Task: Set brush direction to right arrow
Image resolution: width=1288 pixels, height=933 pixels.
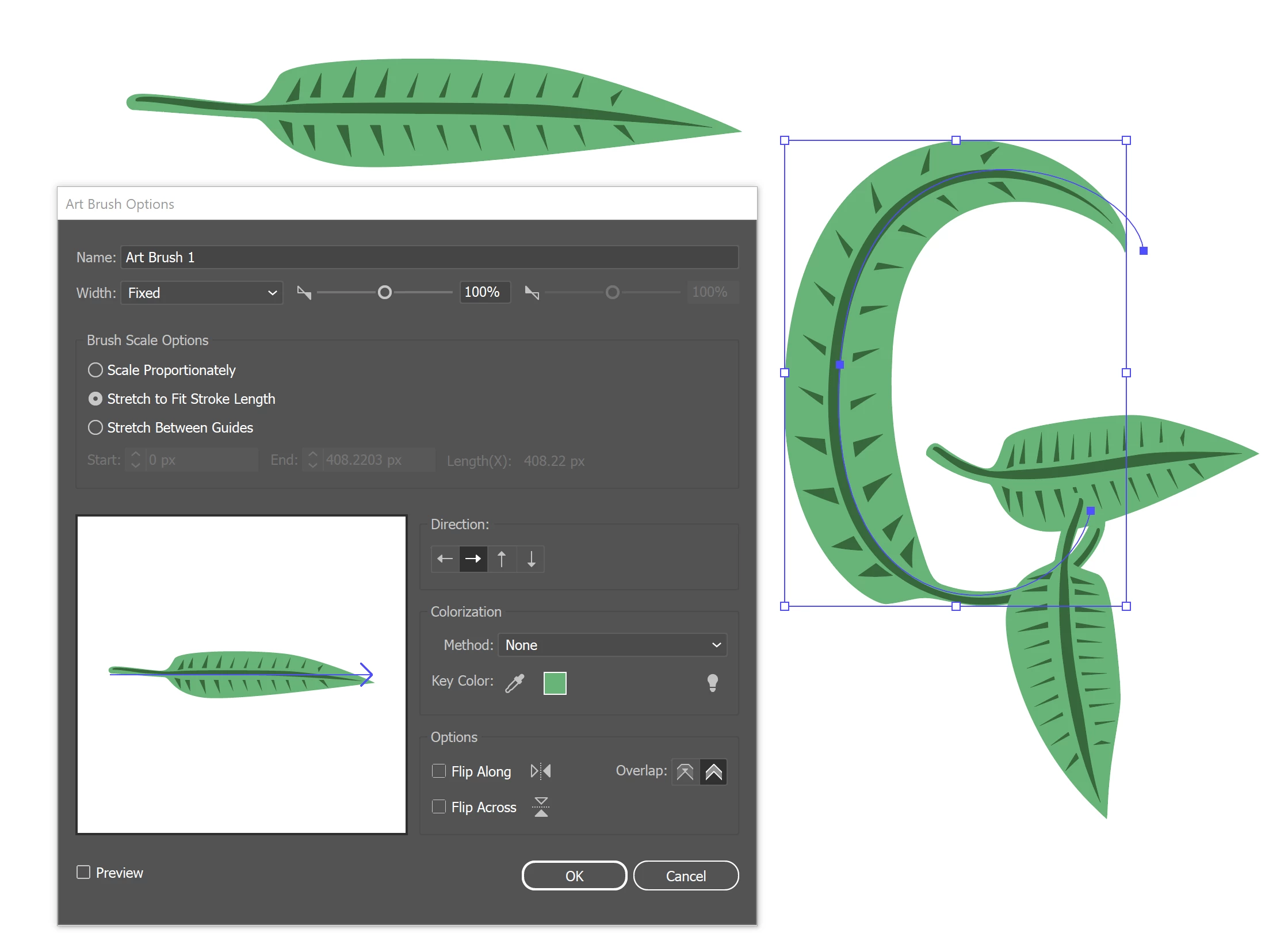Action: 473,559
